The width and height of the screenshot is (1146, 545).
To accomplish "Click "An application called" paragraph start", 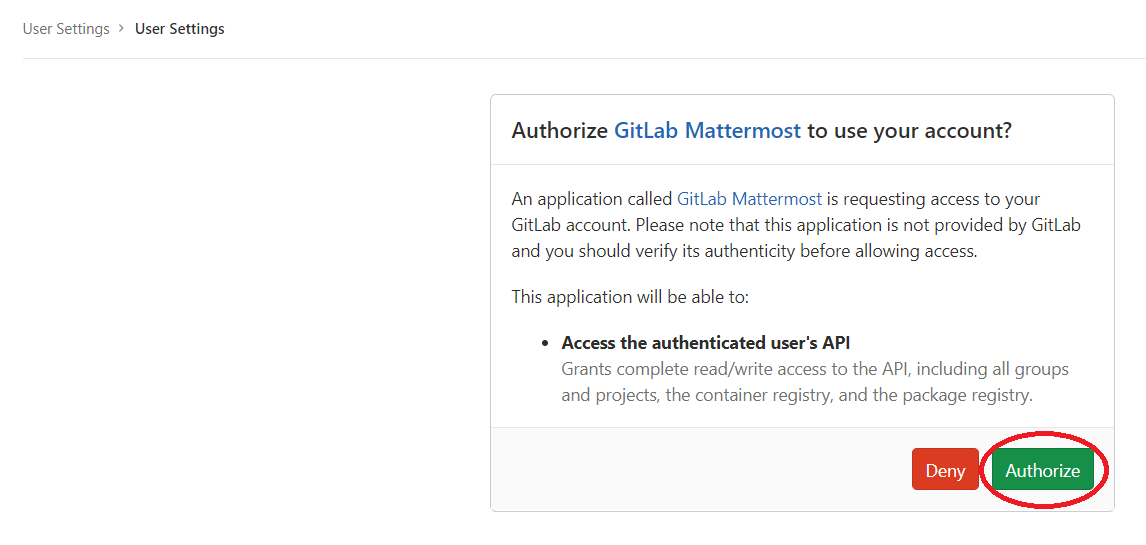I will [591, 199].
